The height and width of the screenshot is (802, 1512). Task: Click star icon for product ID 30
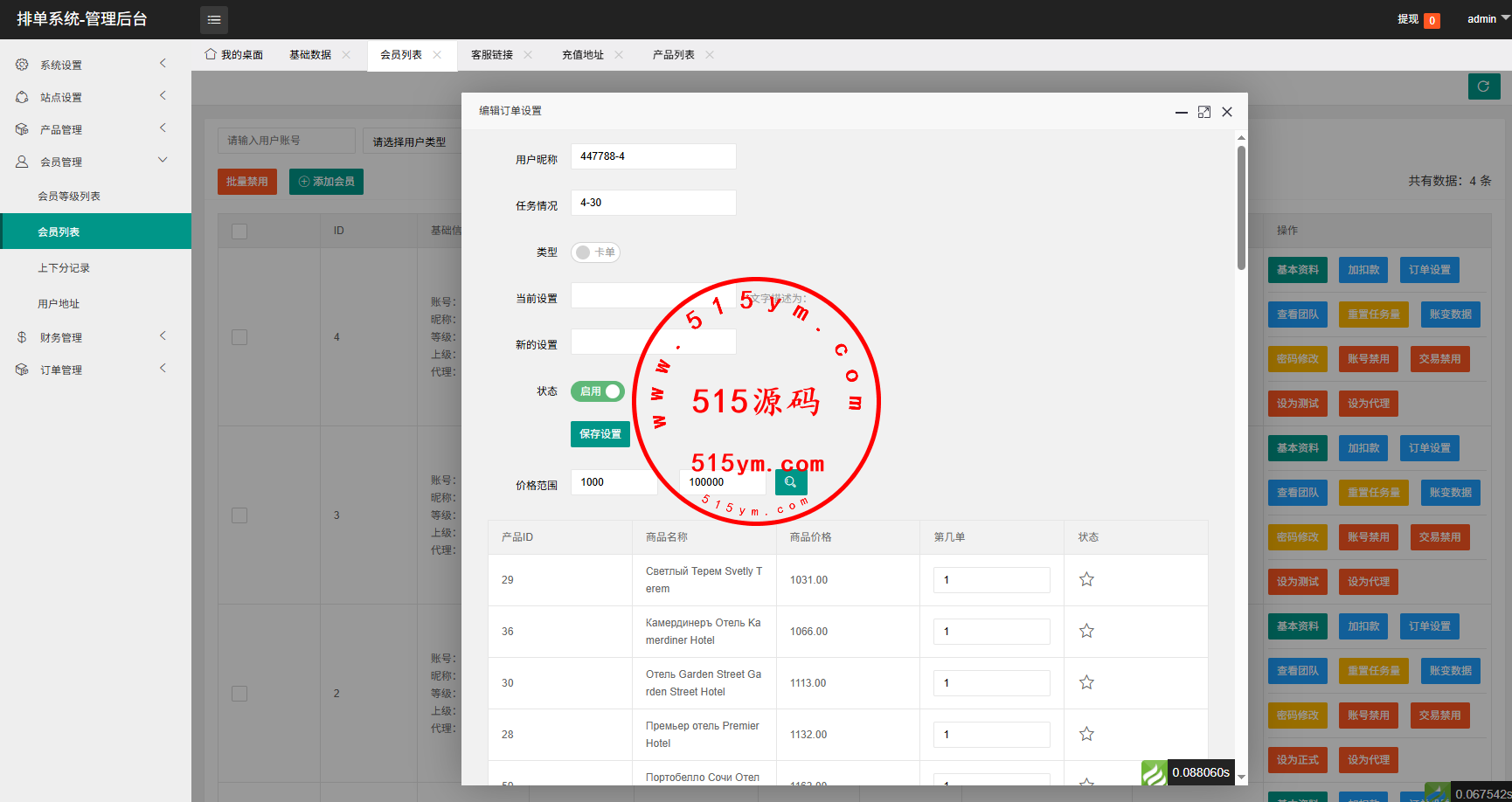tap(1086, 682)
